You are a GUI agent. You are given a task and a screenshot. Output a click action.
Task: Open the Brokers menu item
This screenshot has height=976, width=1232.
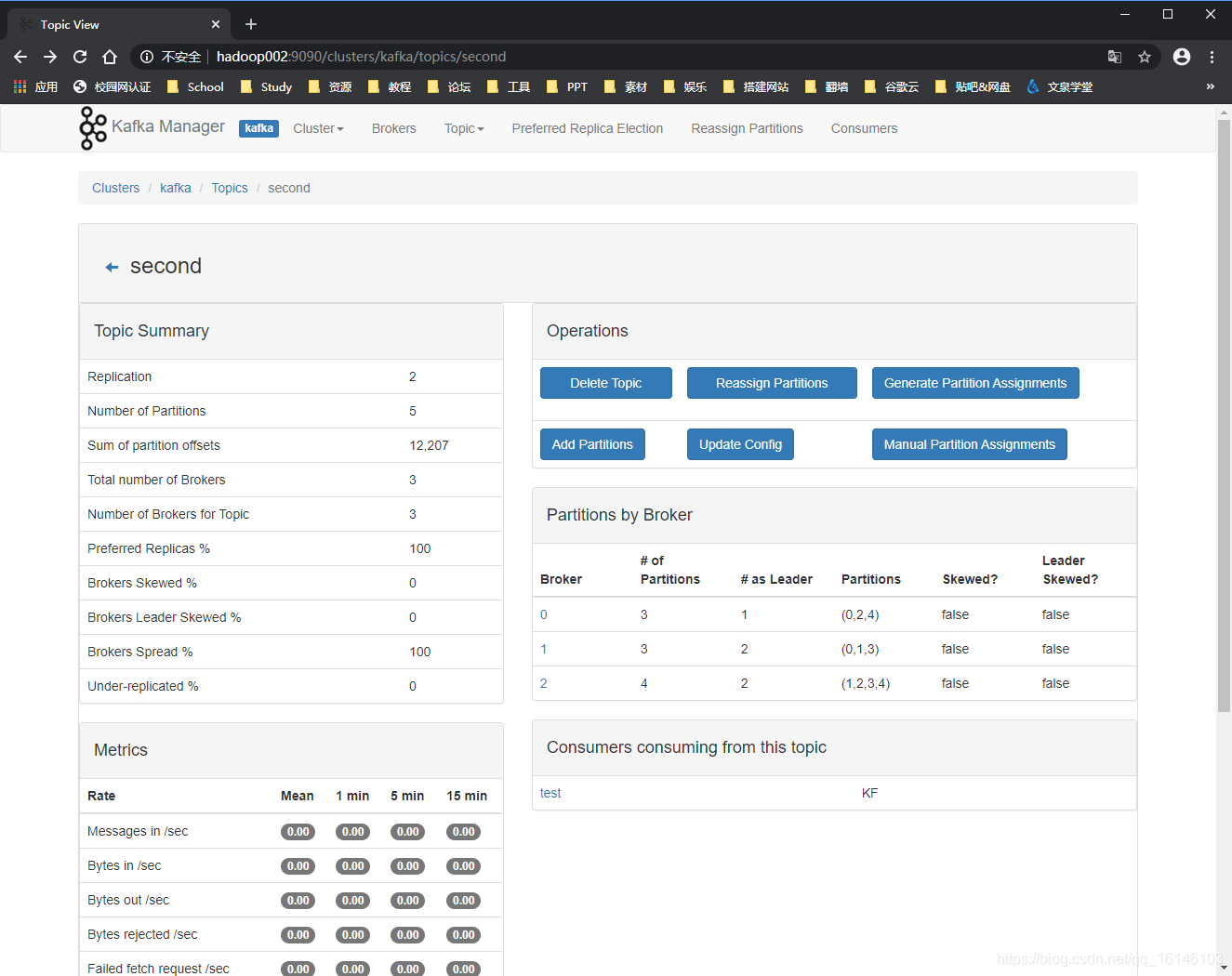(x=394, y=128)
